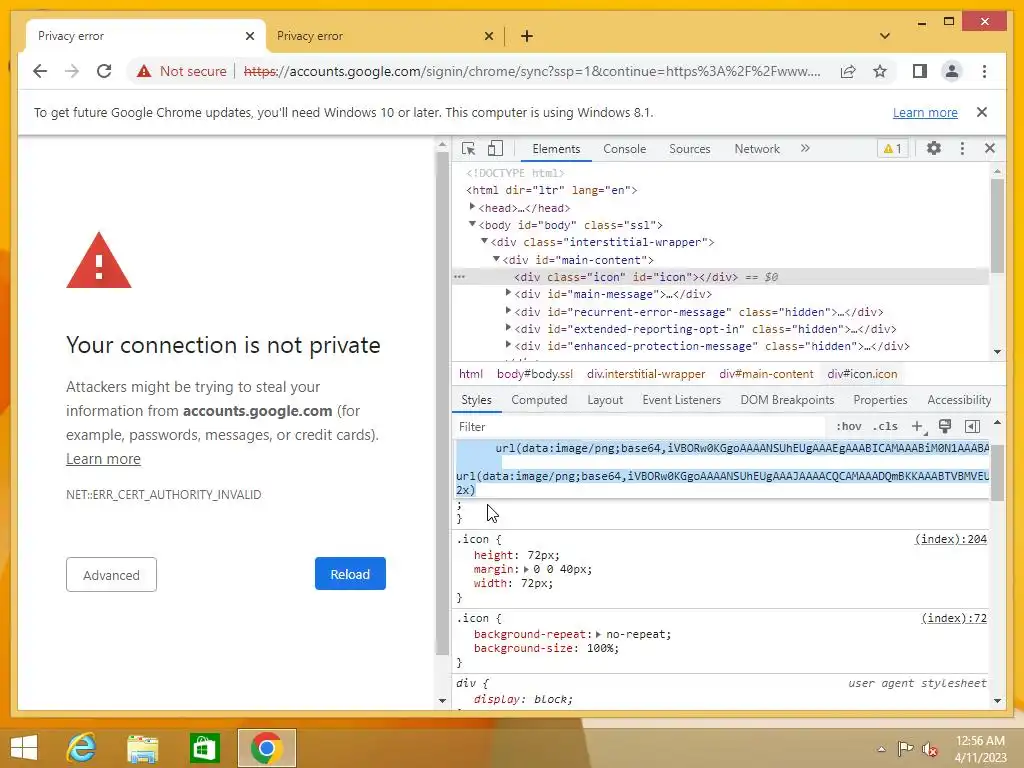
Task: Expand the margin shorthand triangle
Action: click(x=526, y=569)
